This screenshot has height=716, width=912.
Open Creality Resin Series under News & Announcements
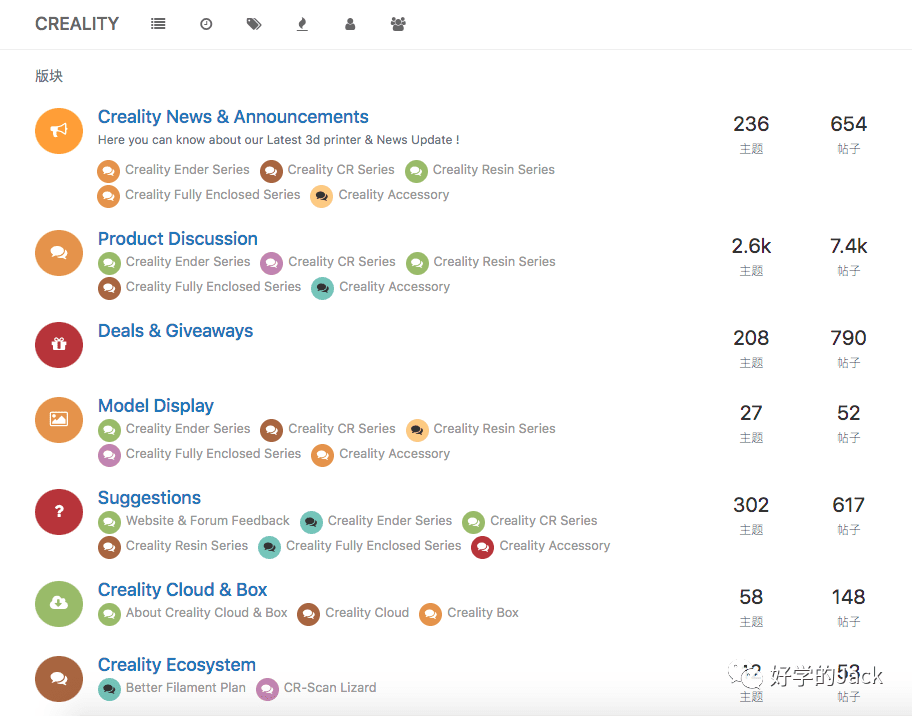(493, 170)
